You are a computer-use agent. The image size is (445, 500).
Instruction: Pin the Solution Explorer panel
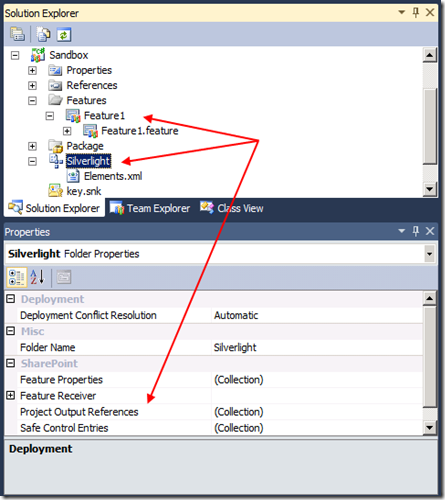[x=416, y=13]
